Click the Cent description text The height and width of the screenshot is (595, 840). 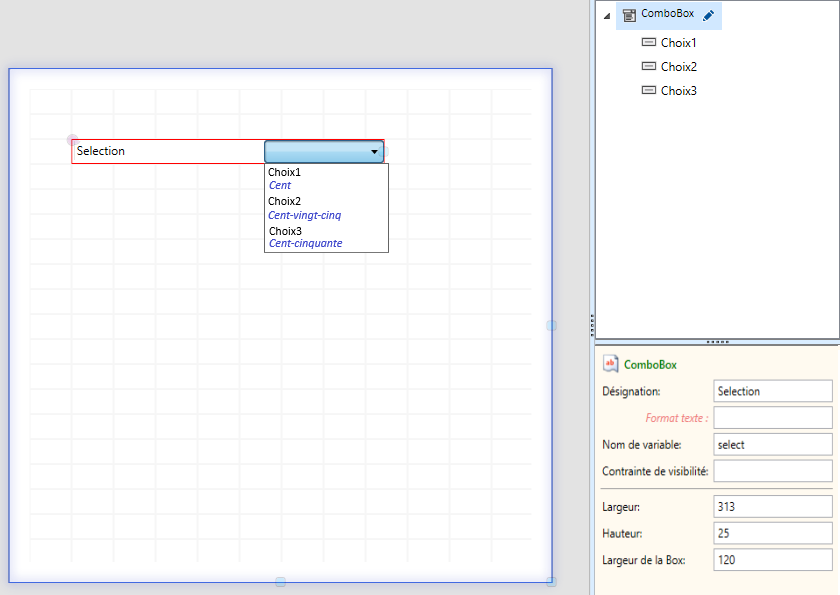[280, 185]
